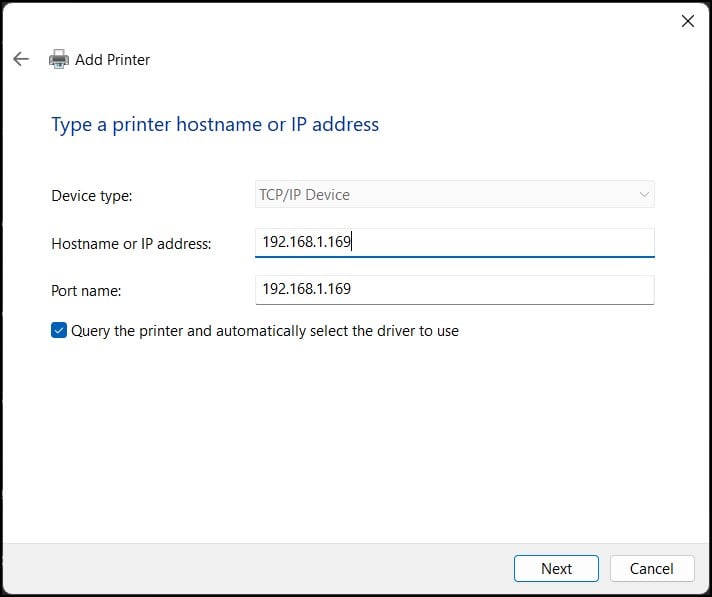The image size is (712, 597).
Task: Click the 'Device type:' label
Action: tap(92, 196)
